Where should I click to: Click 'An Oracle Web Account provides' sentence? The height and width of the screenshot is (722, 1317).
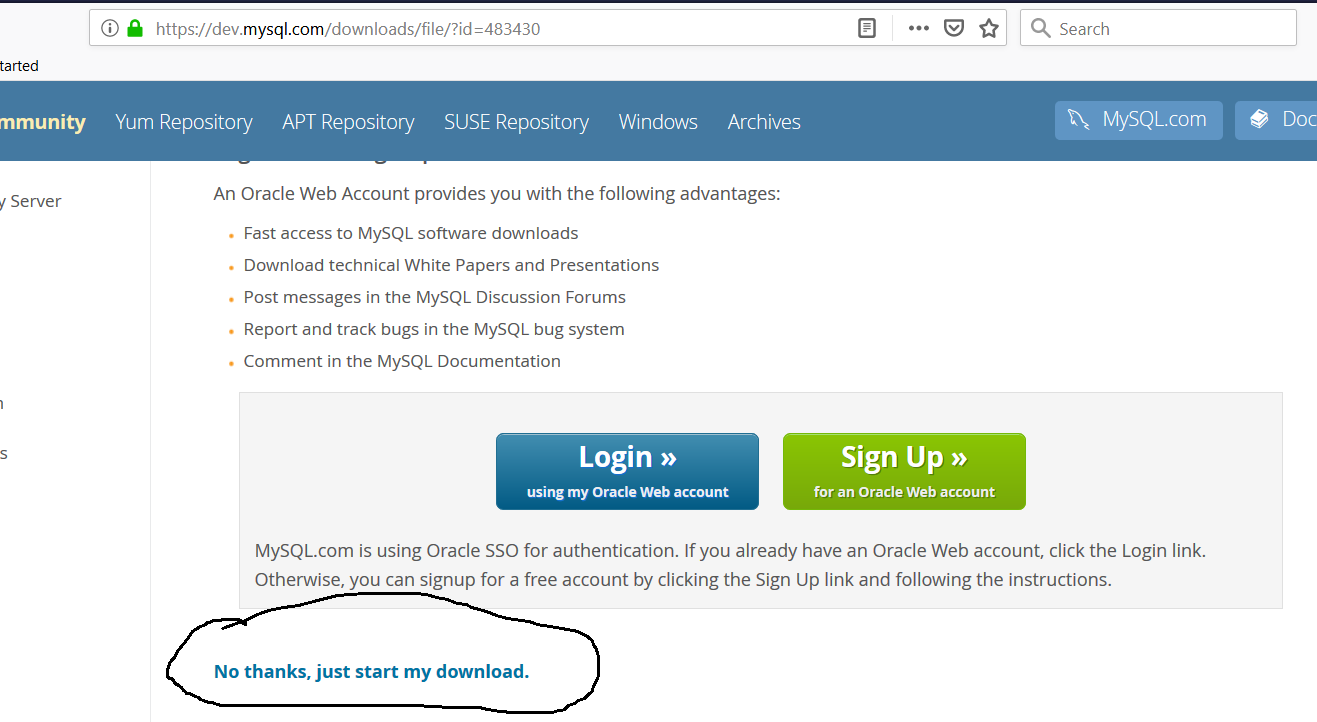click(x=497, y=193)
